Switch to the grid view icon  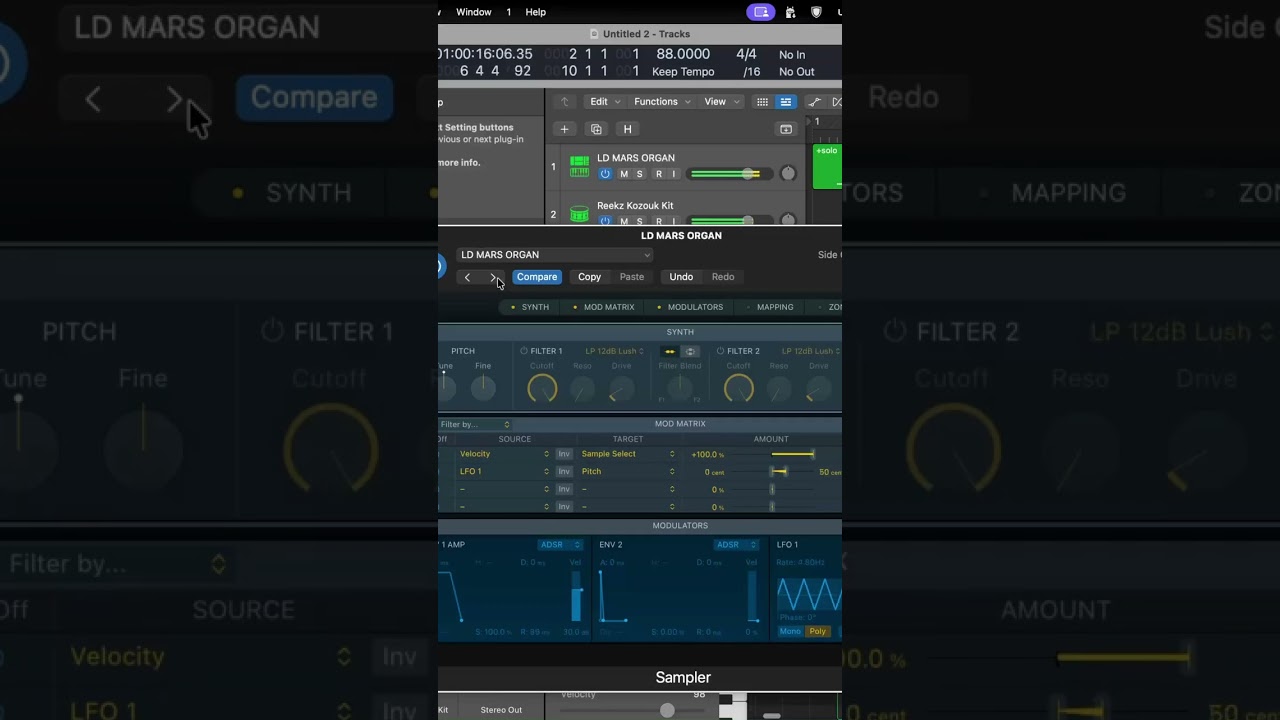762,102
